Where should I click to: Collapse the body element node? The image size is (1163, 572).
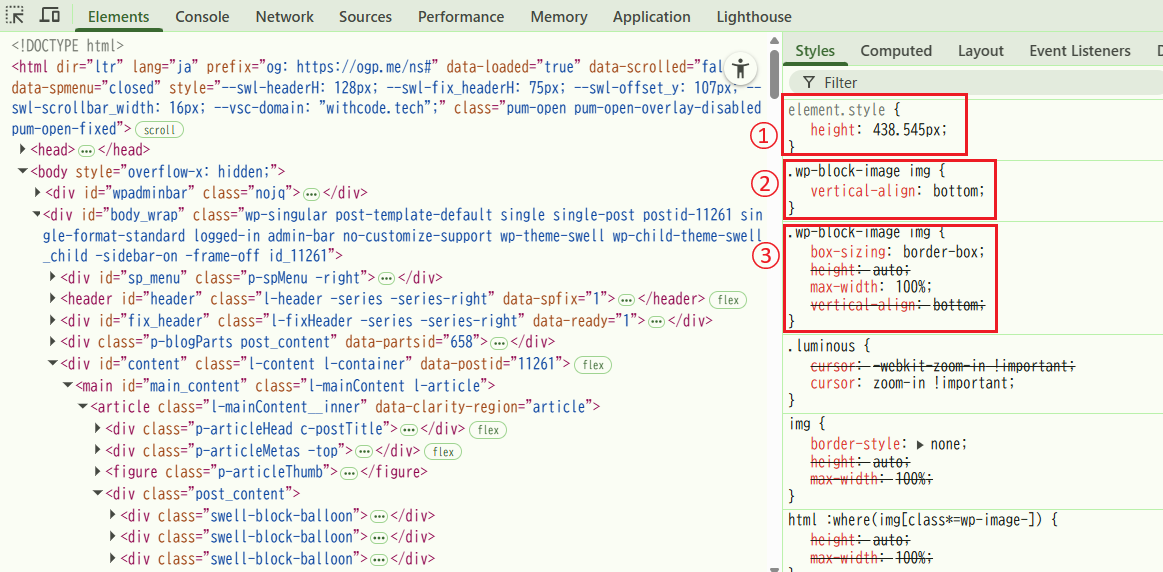(x=23, y=172)
